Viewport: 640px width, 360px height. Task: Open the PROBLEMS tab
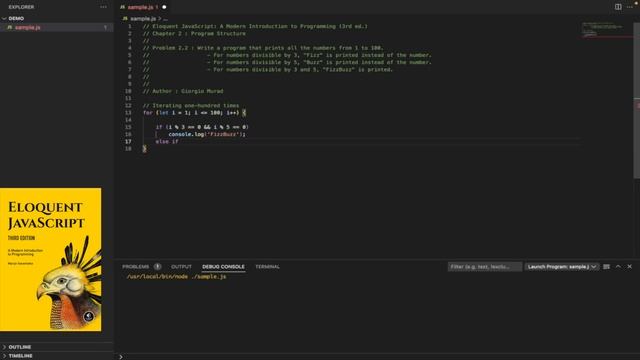tap(136, 267)
